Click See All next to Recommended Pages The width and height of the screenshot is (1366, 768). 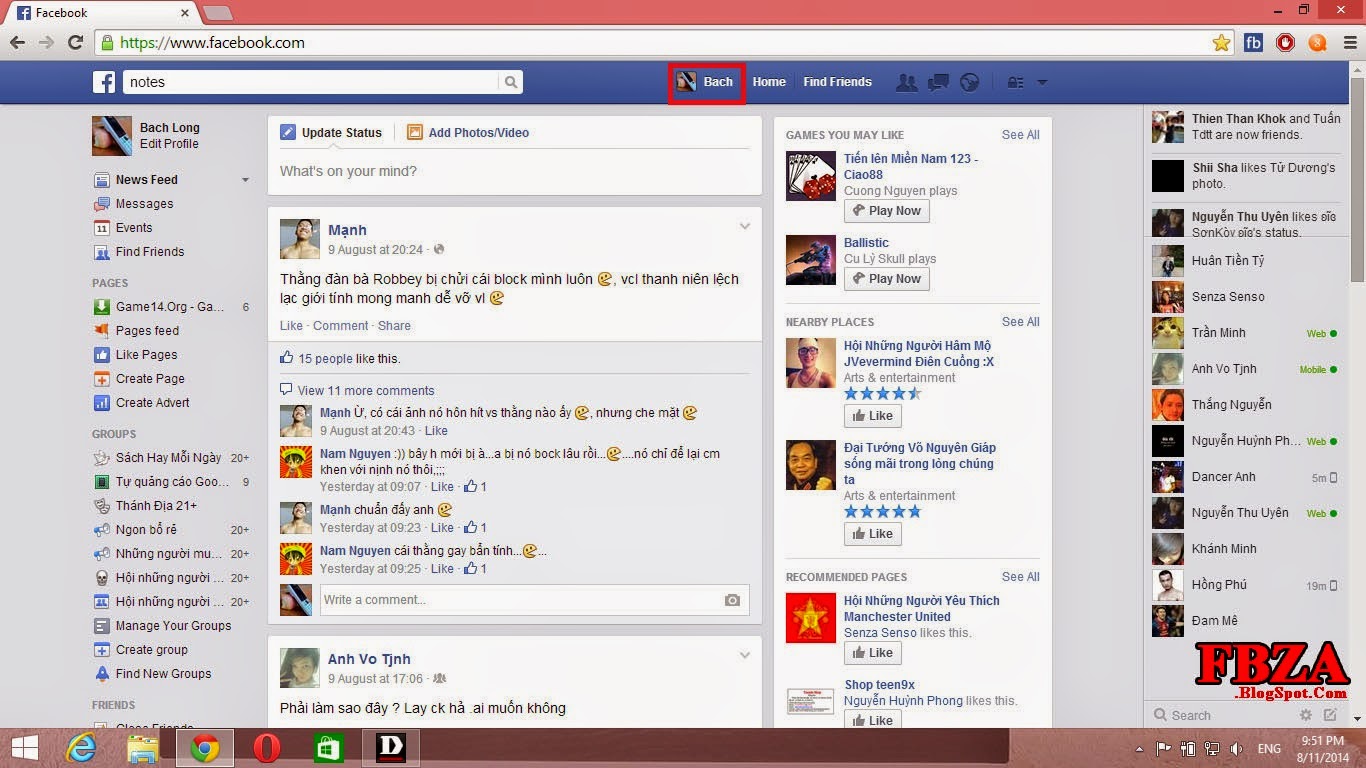[1020, 577]
